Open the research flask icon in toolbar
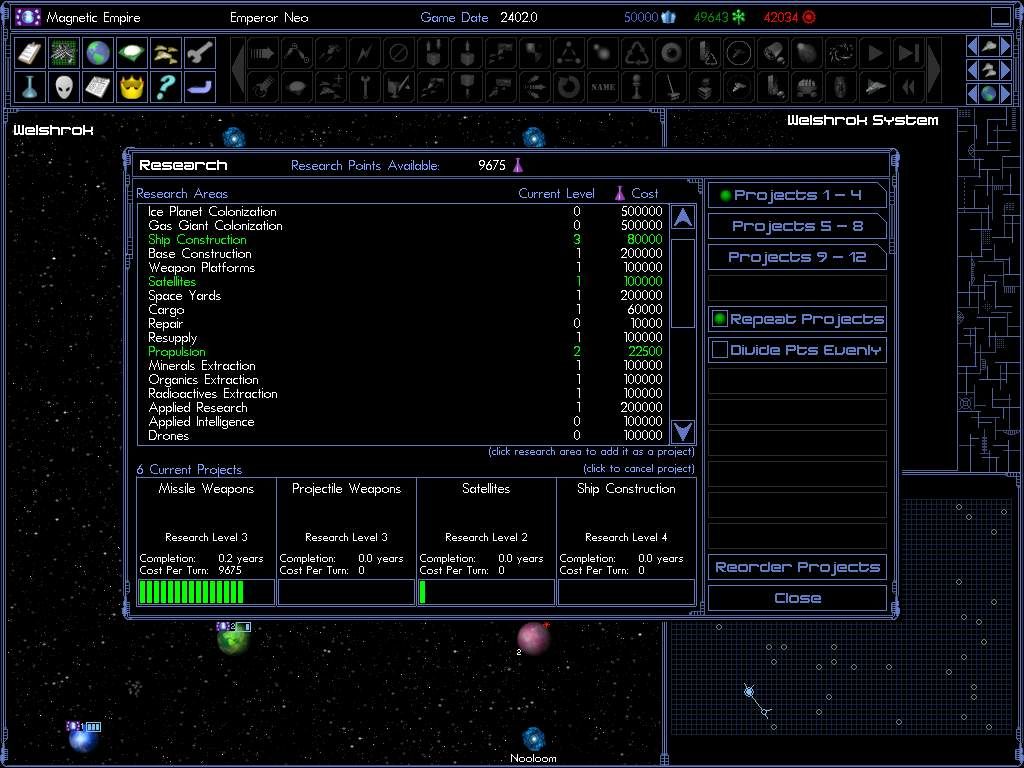1024x768 pixels. [31, 87]
